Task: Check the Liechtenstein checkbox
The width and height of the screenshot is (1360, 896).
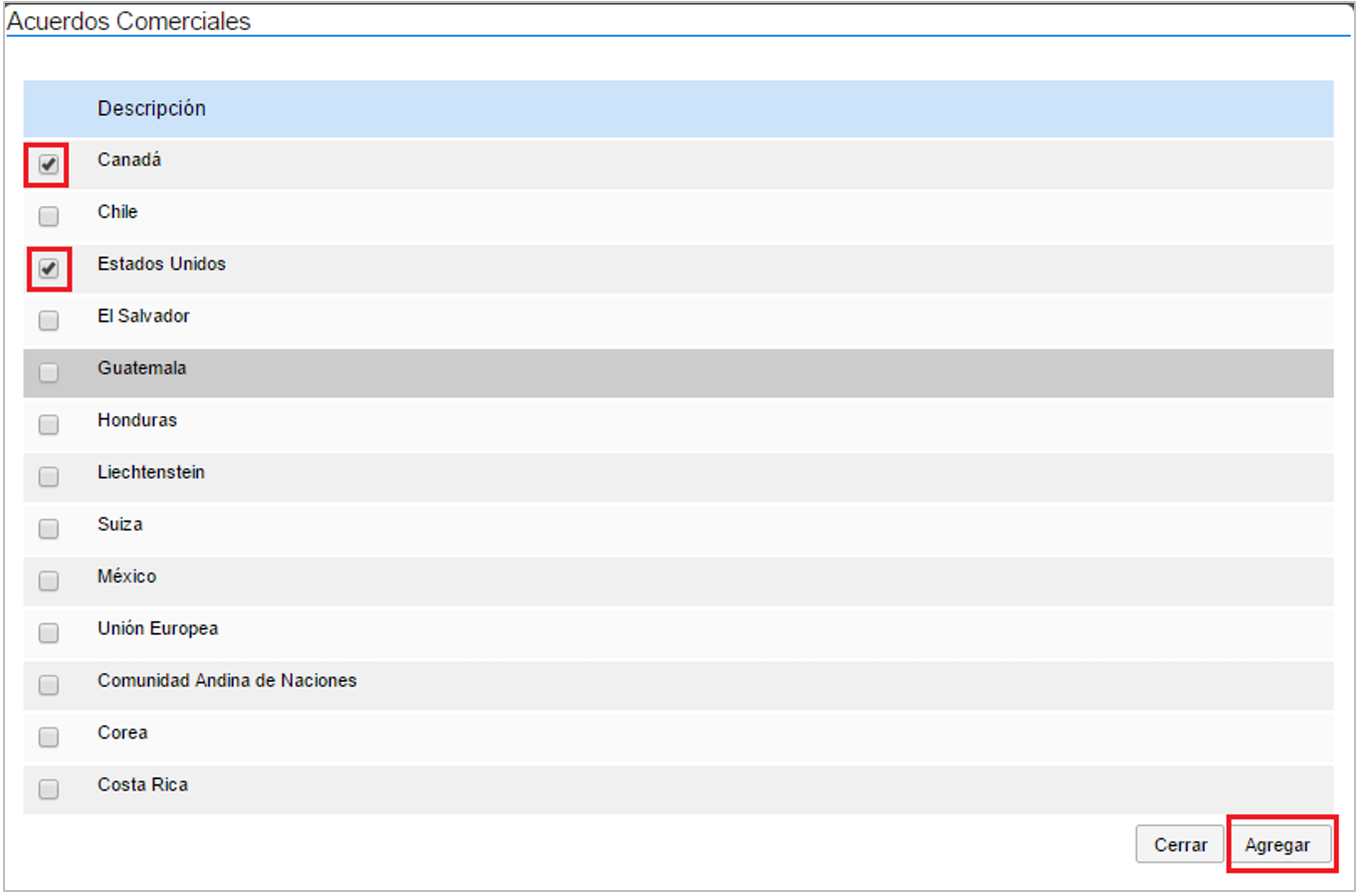Action: (48, 477)
